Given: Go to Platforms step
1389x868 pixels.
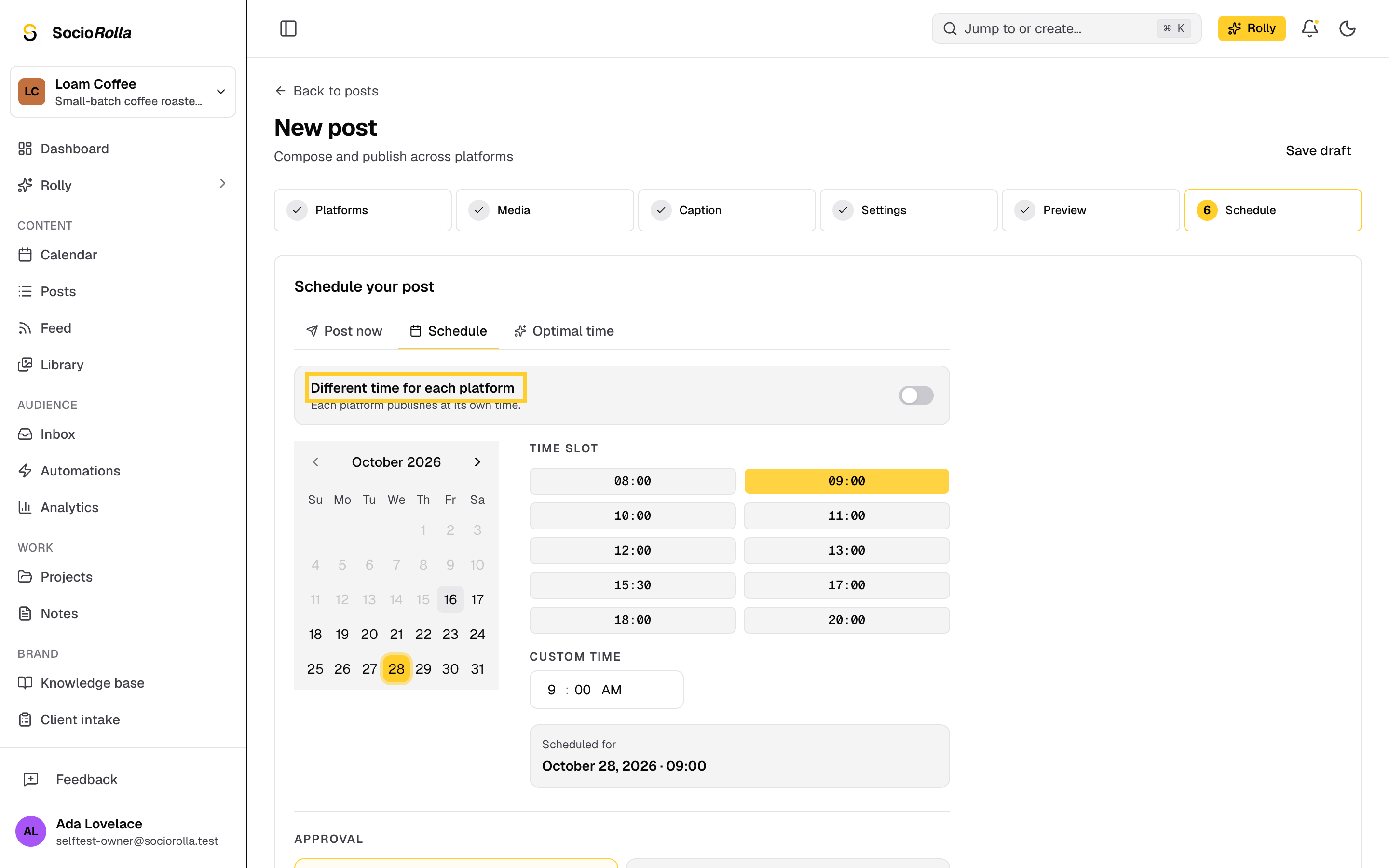Looking at the screenshot, I should 363,210.
